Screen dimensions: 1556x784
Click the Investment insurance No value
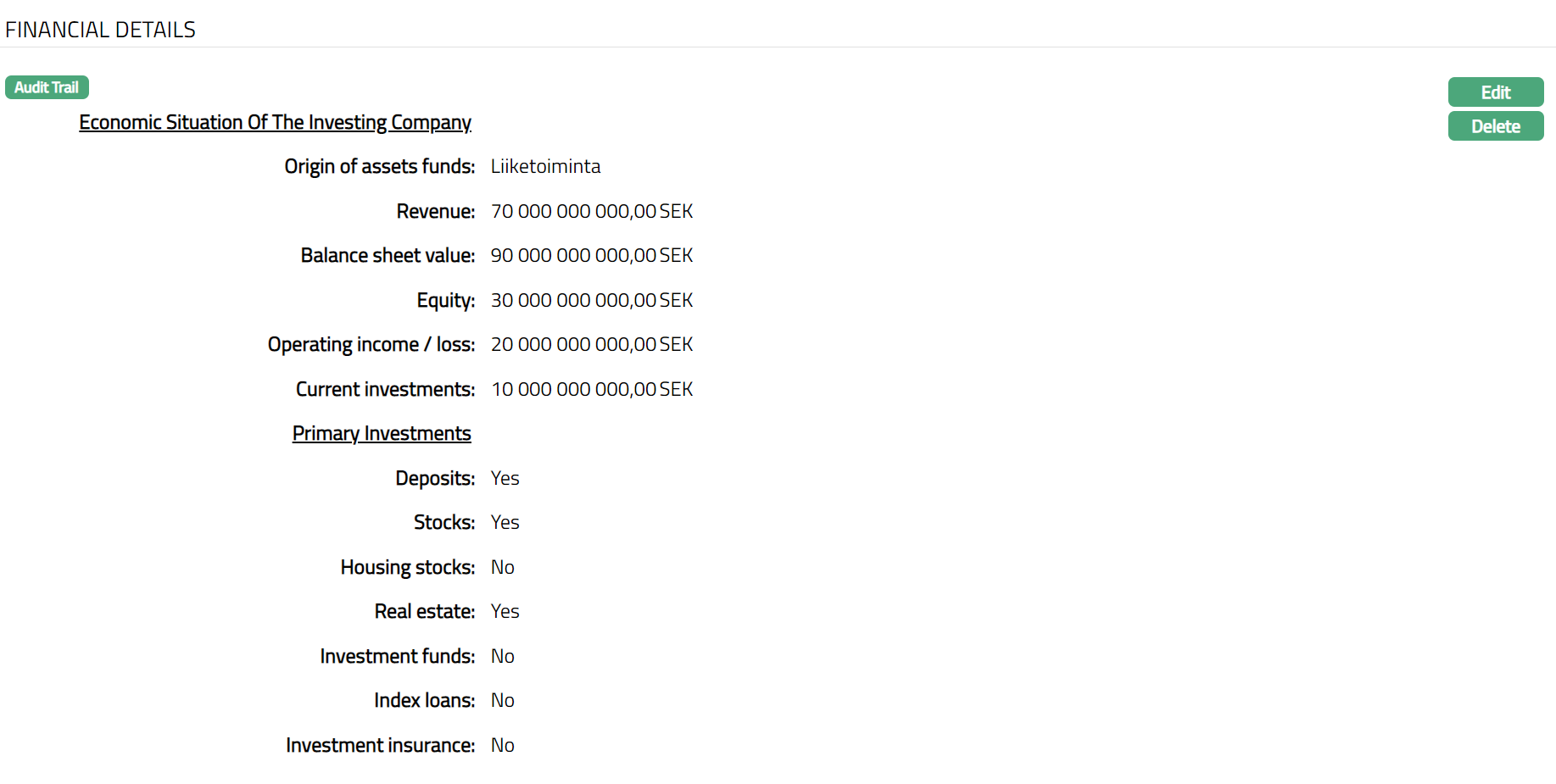tap(502, 746)
